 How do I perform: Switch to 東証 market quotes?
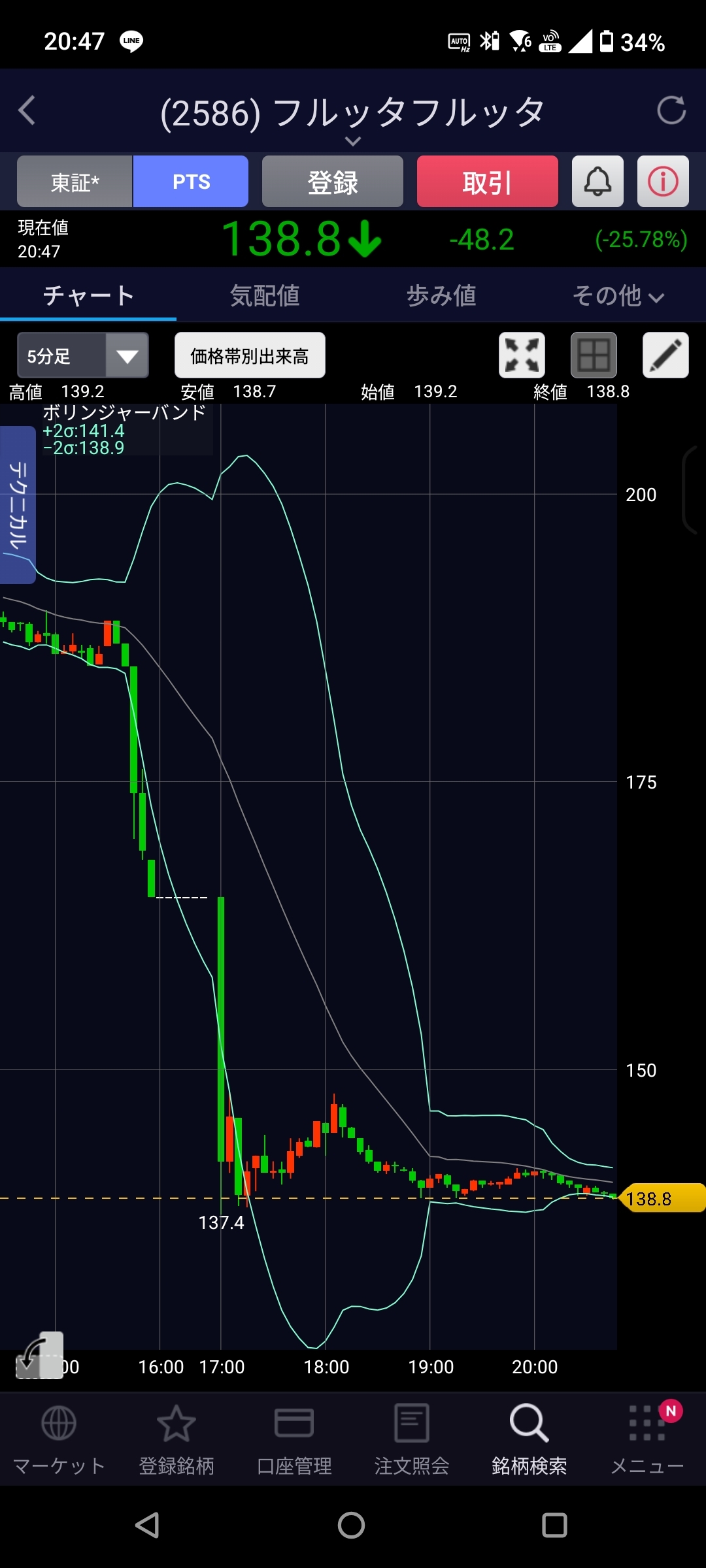(x=75, y=182)
